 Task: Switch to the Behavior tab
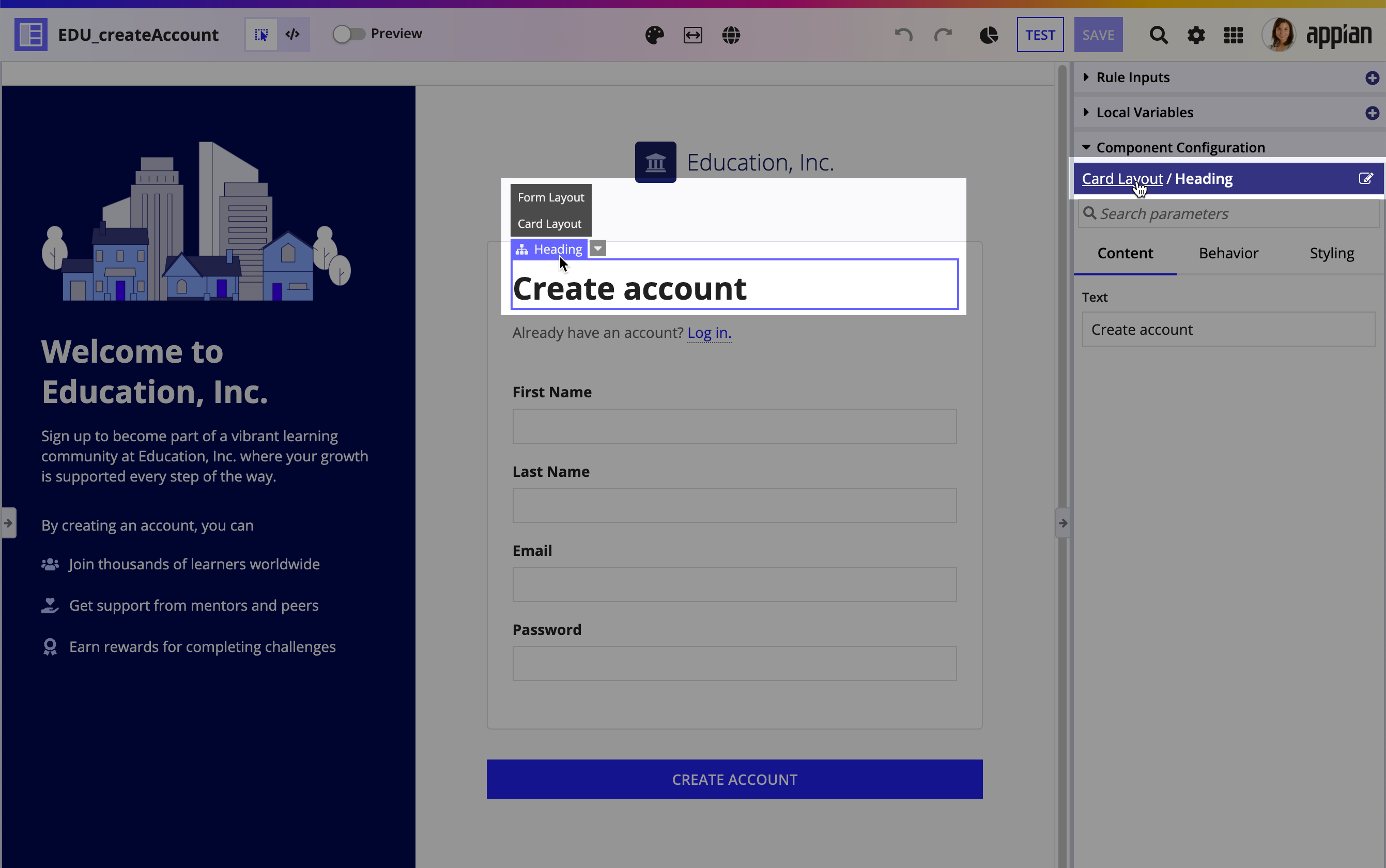click(1228, 253)
